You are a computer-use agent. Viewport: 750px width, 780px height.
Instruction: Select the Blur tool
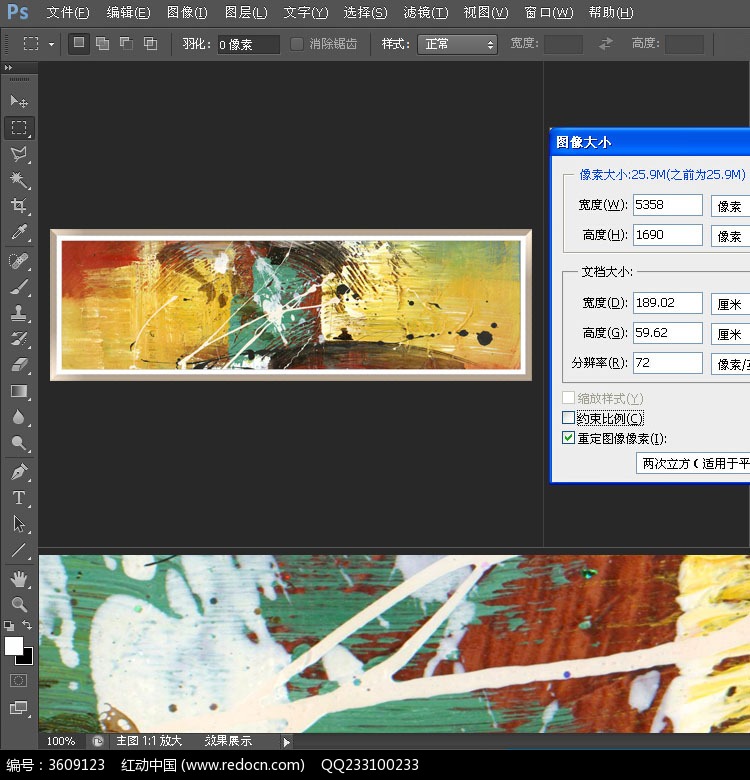(x=19, y=417)
